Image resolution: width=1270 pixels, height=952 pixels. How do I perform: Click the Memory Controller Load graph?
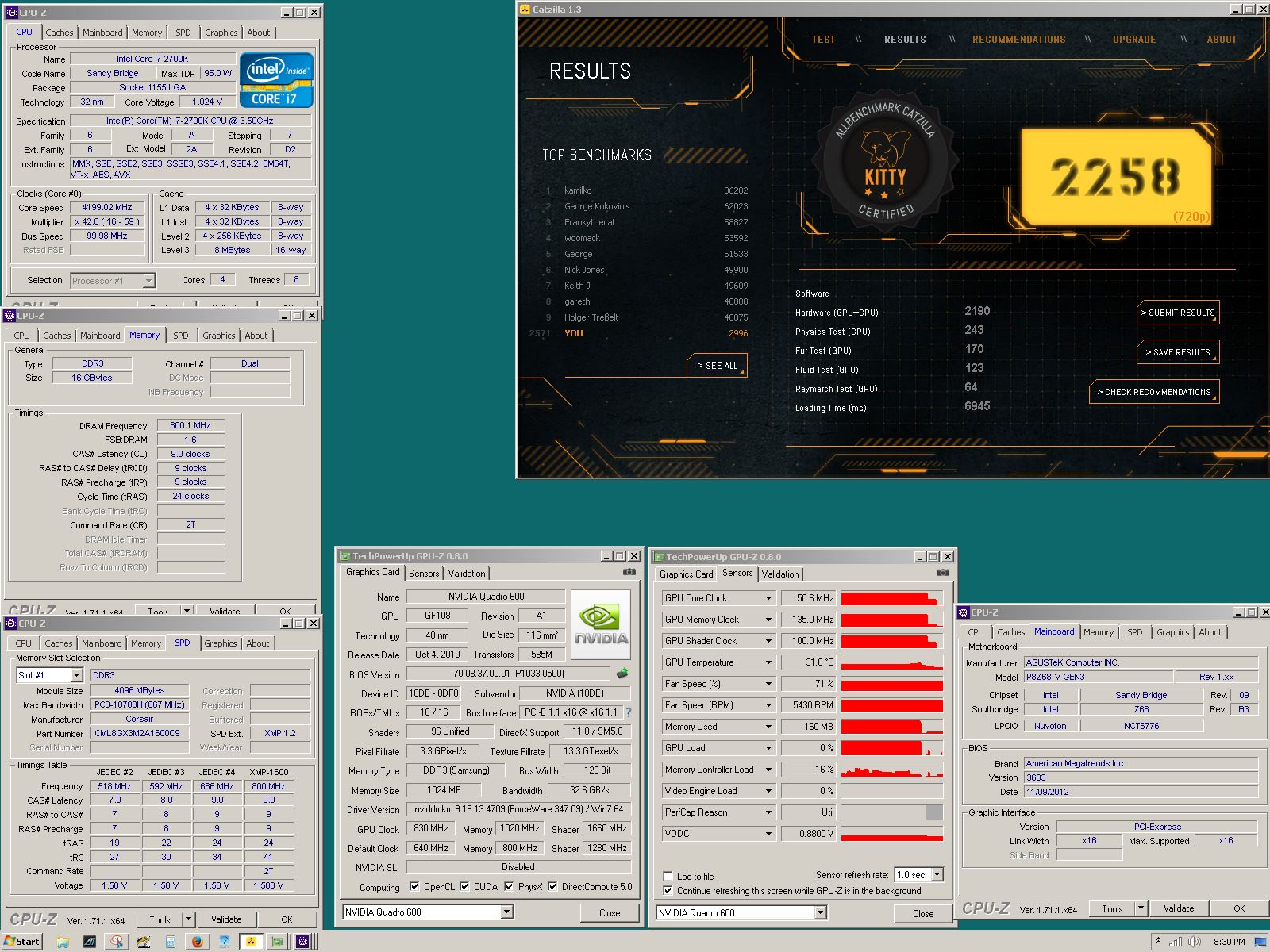click(x=891, y=770)
